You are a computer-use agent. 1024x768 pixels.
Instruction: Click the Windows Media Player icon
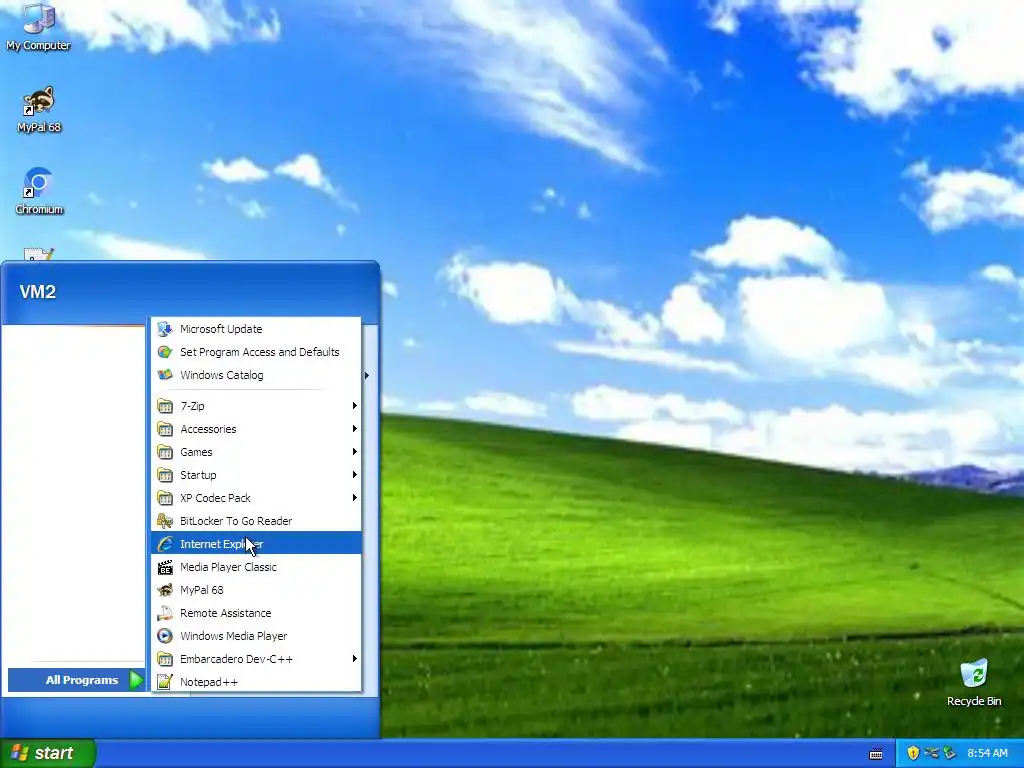[x=165, y=636]
